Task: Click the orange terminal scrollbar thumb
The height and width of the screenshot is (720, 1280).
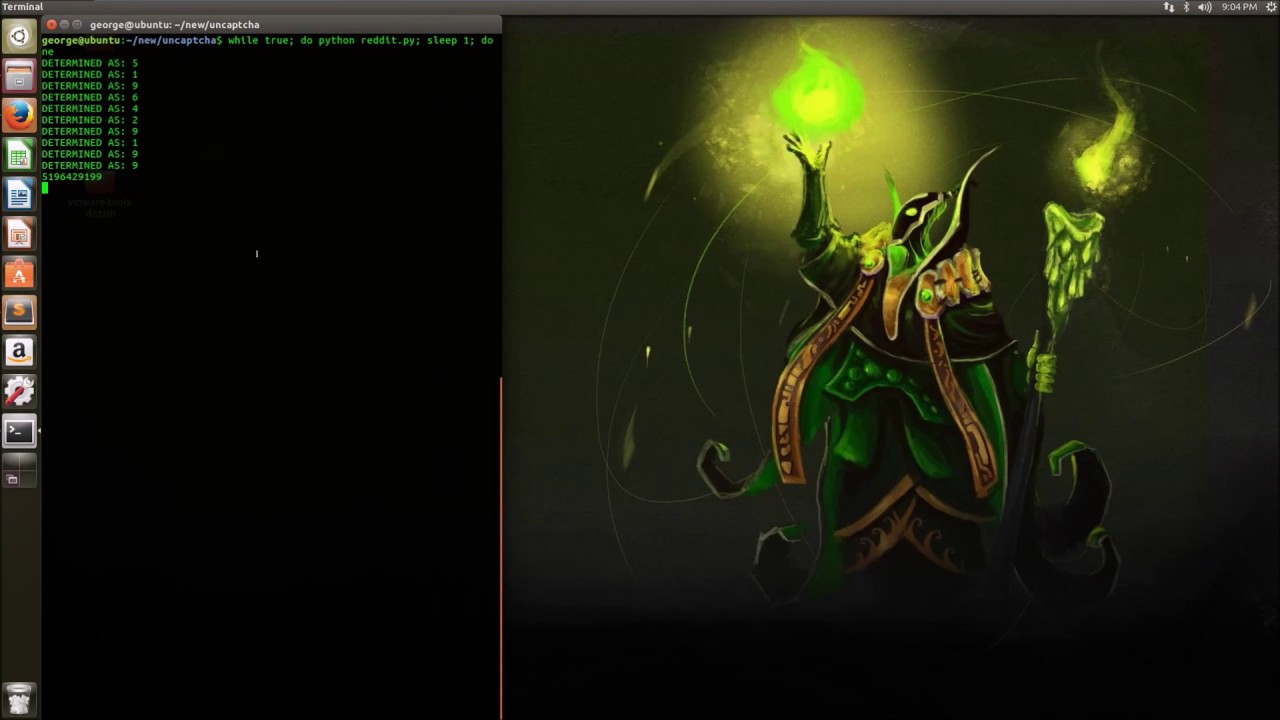Action: click(x=501, y=548)
